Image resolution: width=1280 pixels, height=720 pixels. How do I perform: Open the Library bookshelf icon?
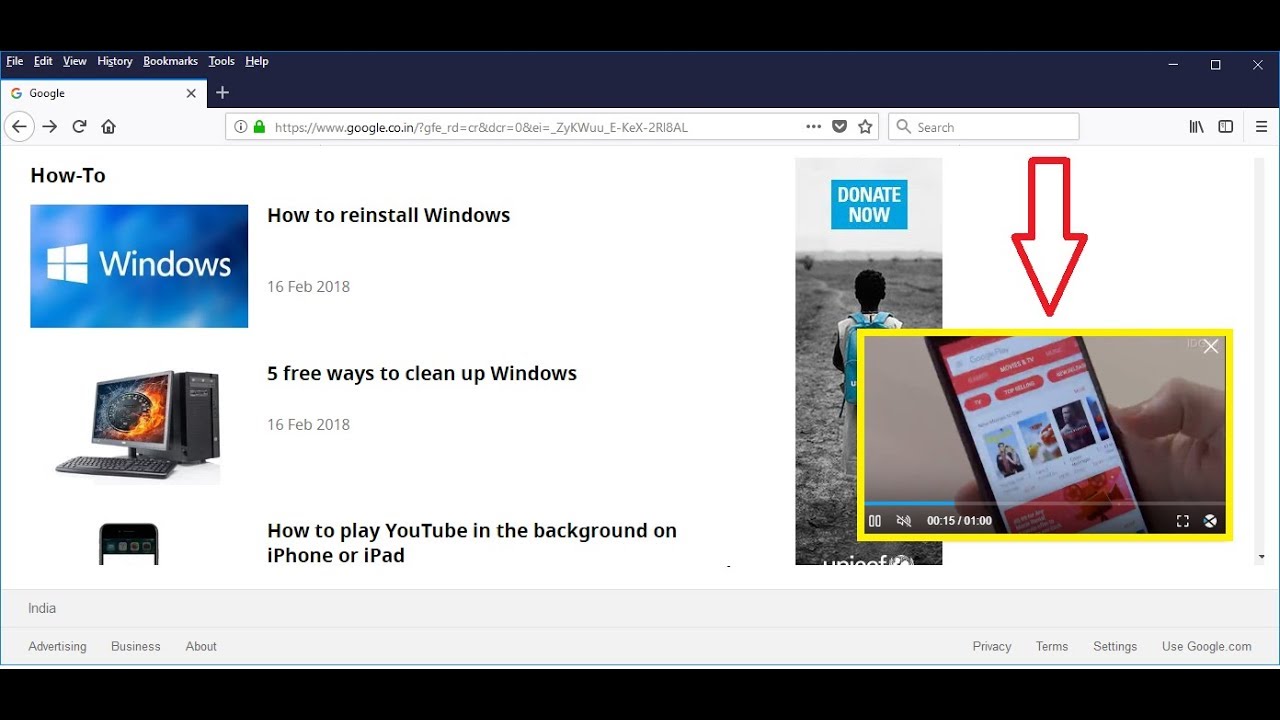click(1196, 127)
